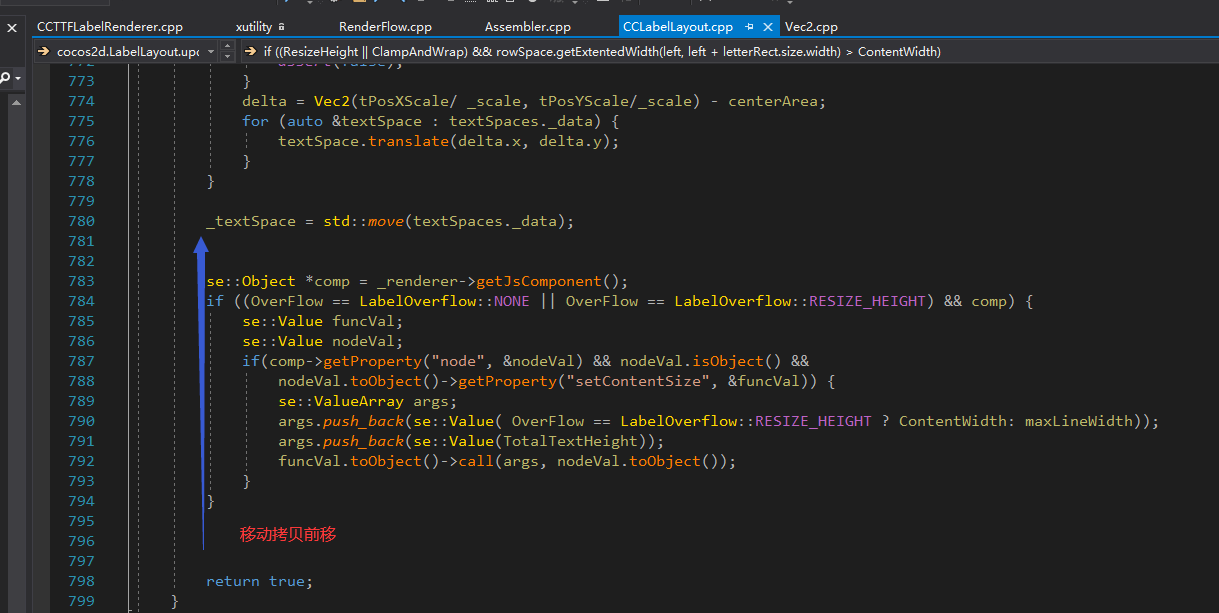Close the left side panel with X

coord(11,27)
